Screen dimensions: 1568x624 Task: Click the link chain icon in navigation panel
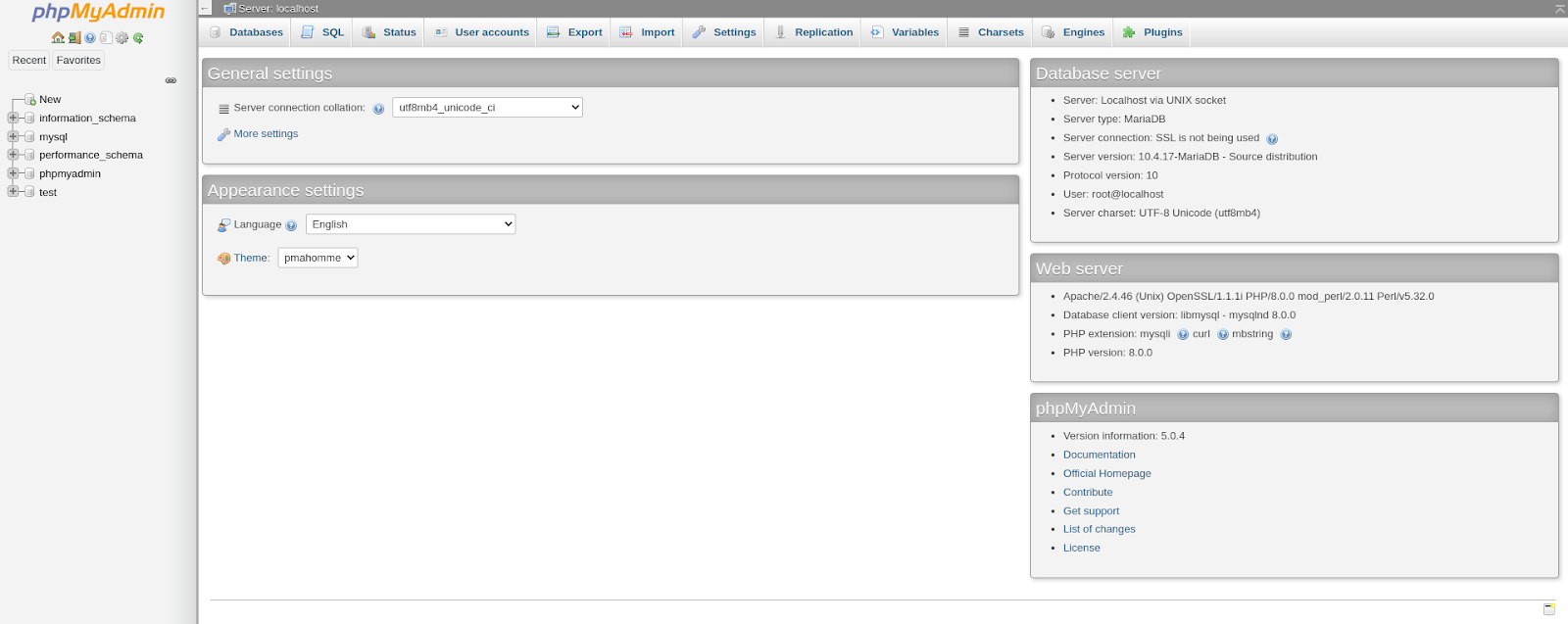[171, 80]
